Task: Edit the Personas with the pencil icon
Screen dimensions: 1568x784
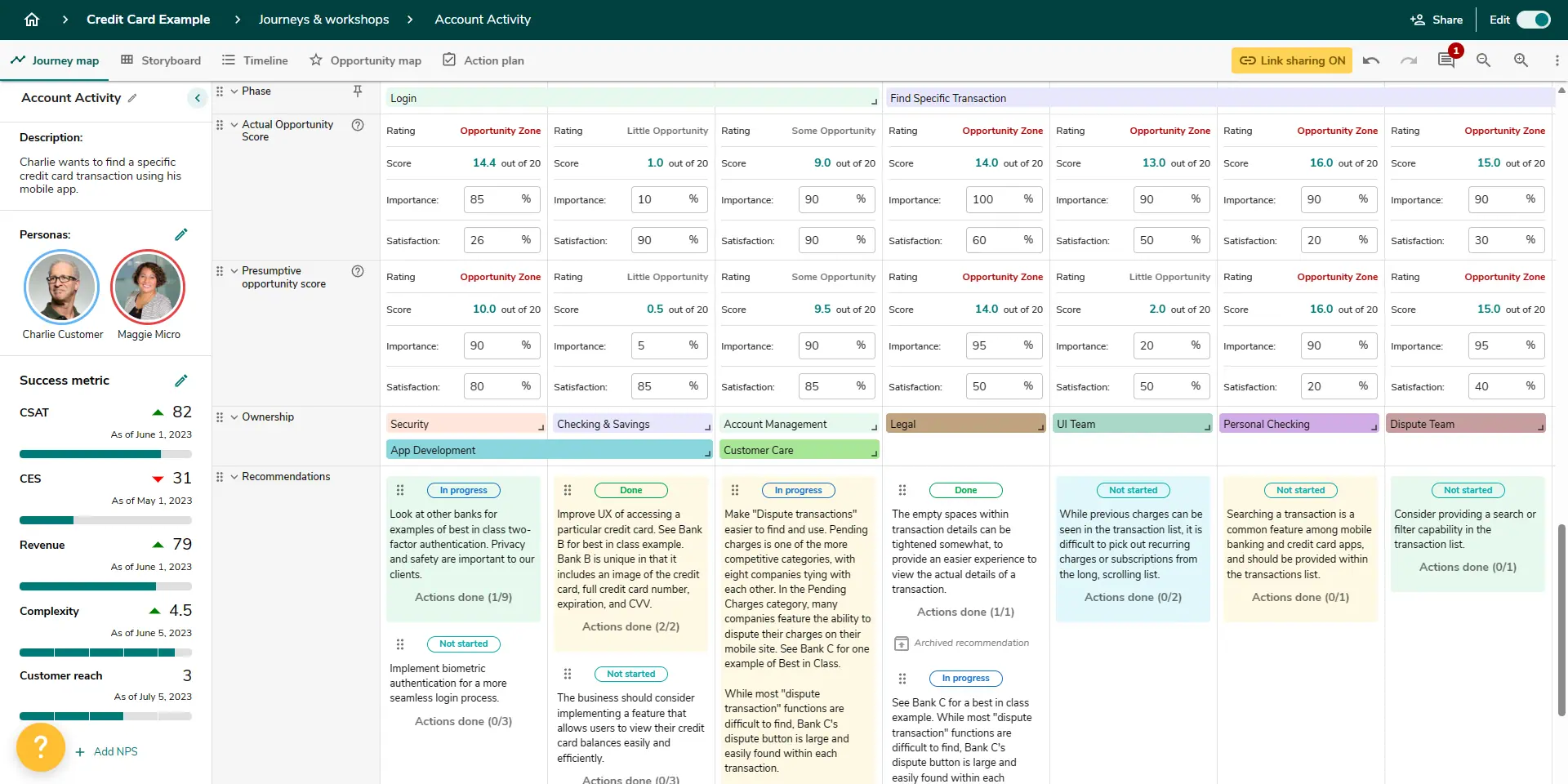Action: coord(181,234)
